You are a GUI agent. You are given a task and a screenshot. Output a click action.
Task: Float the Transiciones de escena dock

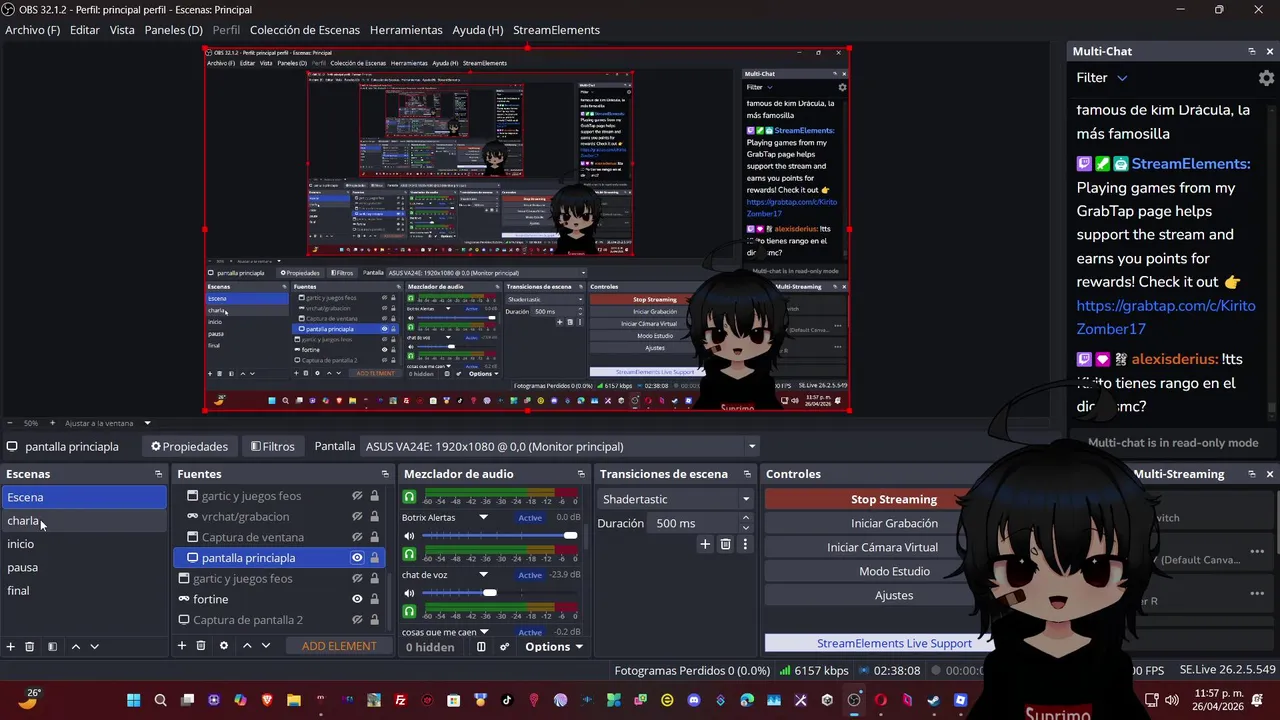[x=747, y=474]
